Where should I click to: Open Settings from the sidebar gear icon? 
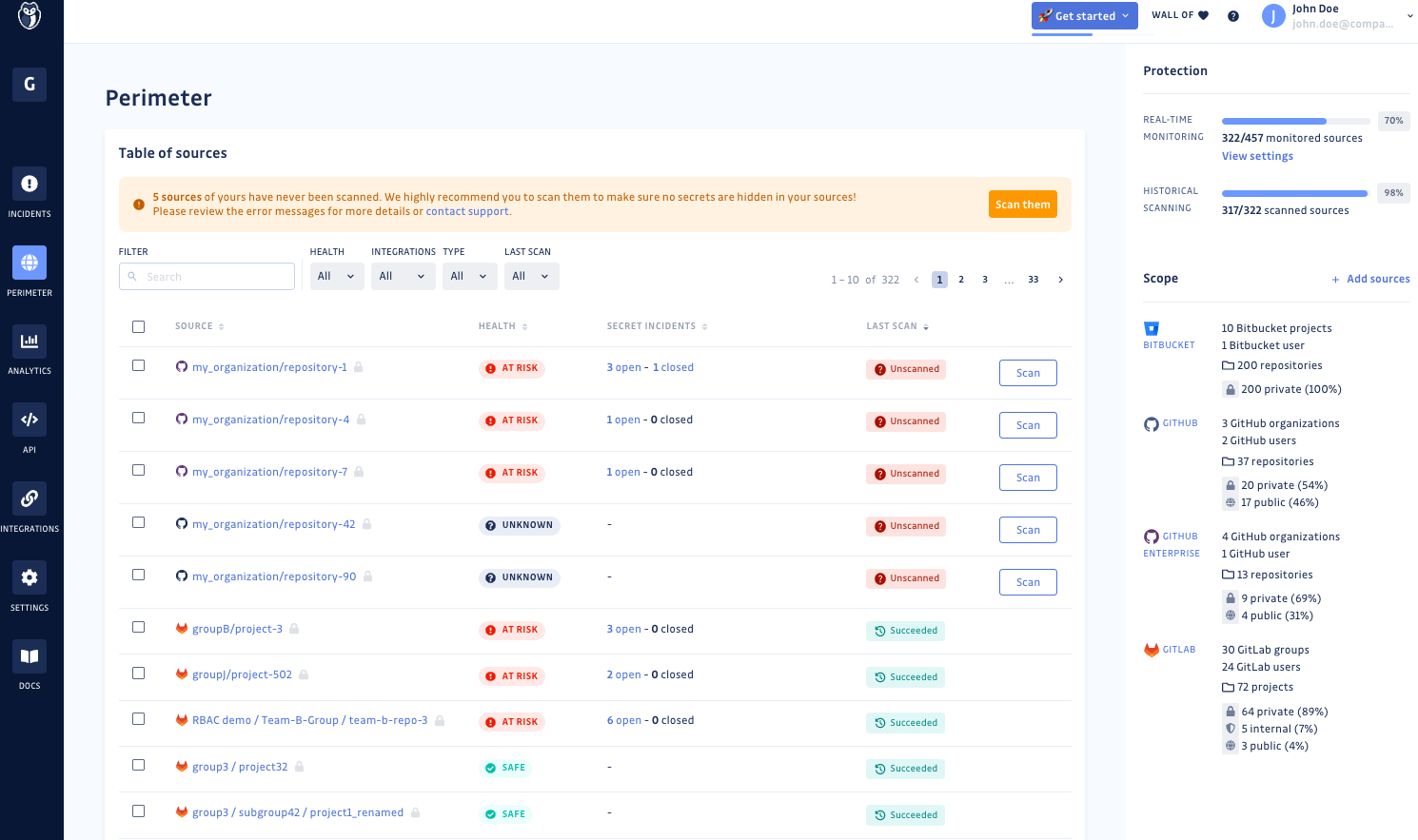30,584
